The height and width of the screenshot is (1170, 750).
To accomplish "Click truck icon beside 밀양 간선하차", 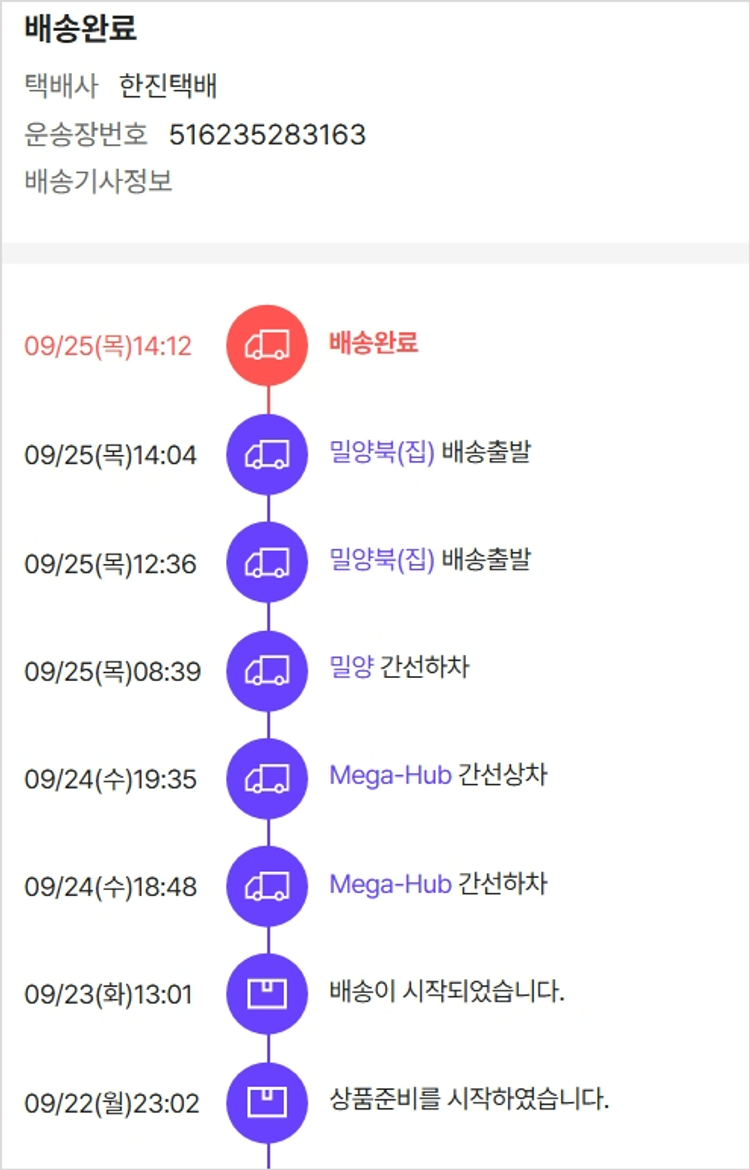I will 267,670.
